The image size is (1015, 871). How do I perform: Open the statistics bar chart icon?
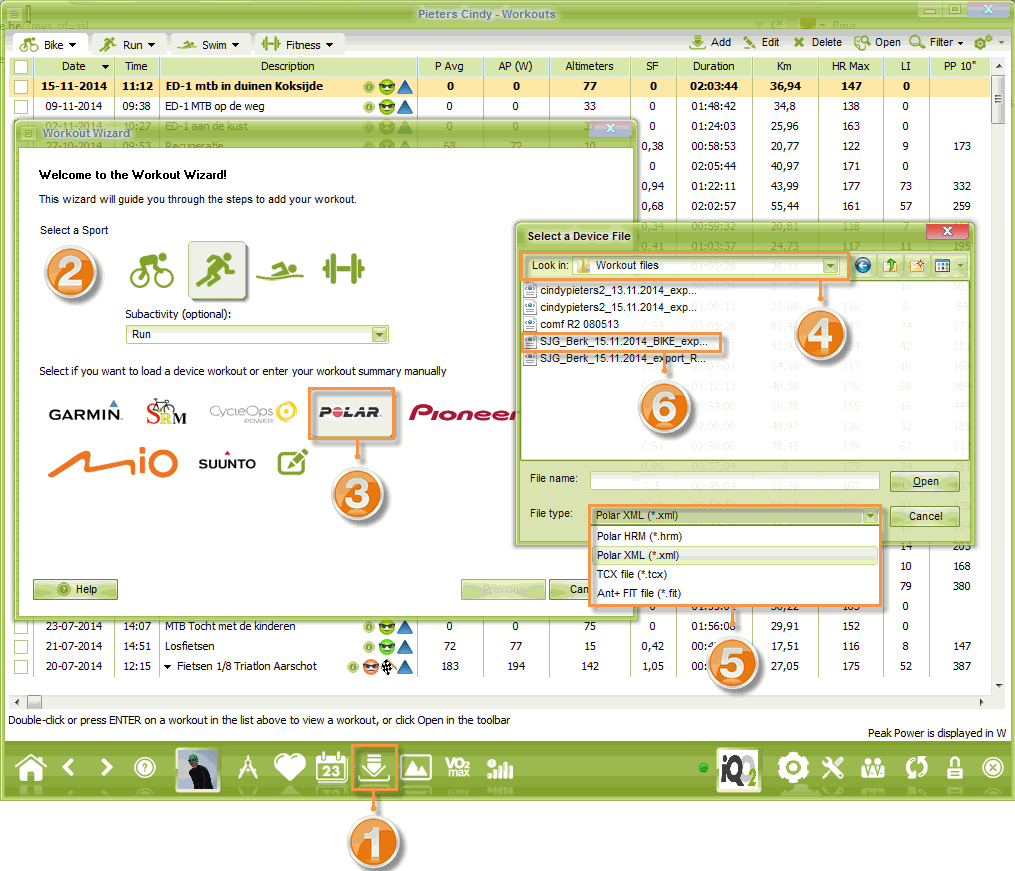[x=500, y=769]
